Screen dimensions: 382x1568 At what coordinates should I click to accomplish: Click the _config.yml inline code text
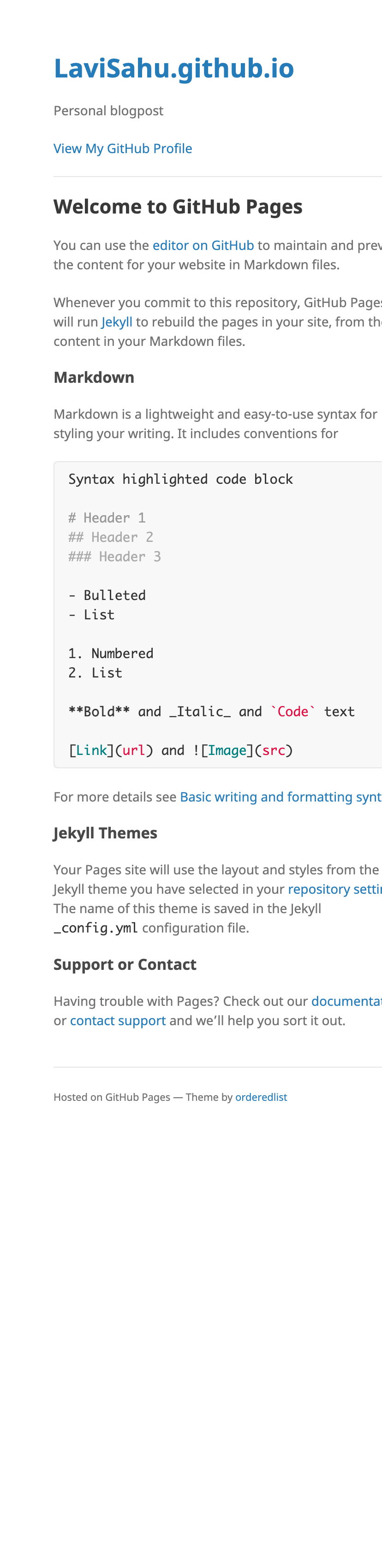pos(95,927)
